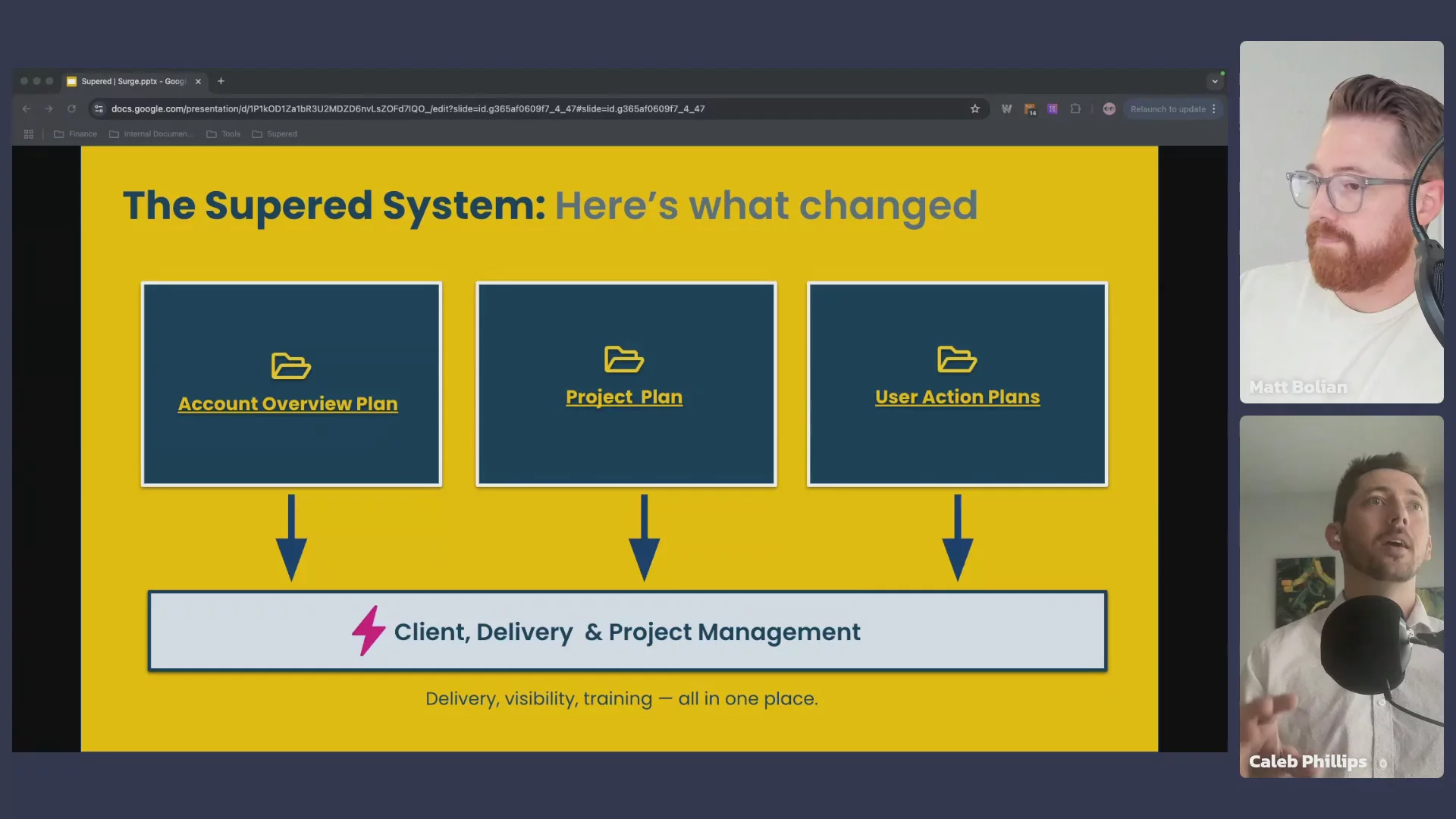Open a new tab with plus button
Screen dimensions: 1456x819
point(221,81)
